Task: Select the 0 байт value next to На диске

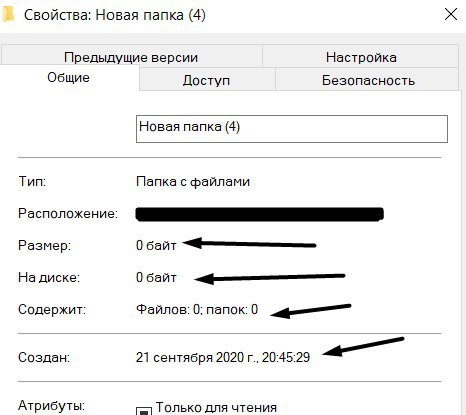Action: click(156, 277)
